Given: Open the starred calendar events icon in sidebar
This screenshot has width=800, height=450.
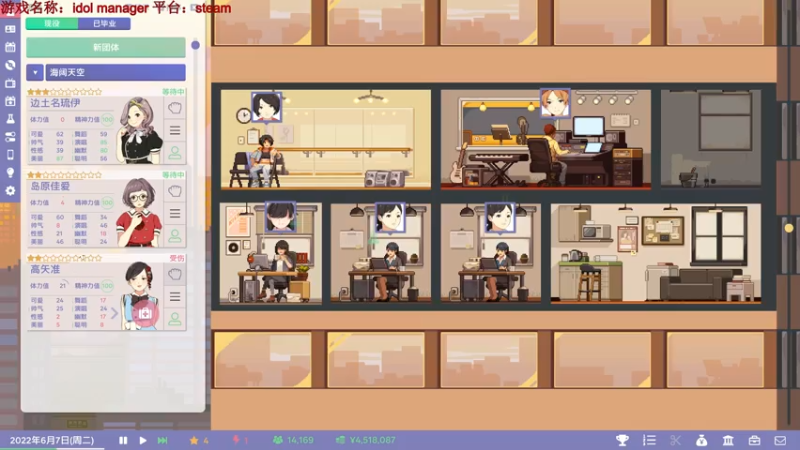Looking at the screenshot, I should (10, 101).
